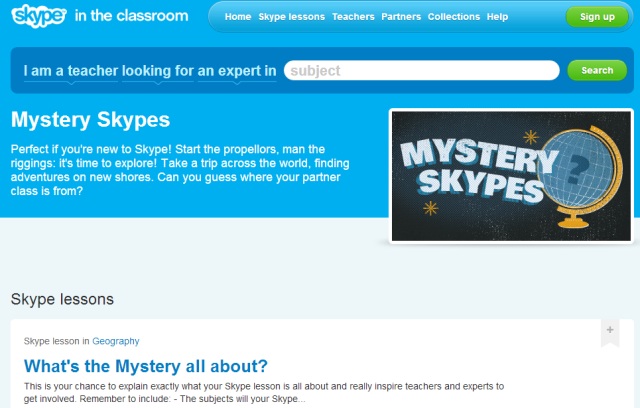Viewport: 640px width, 408px height.
Task: Open "What's the Mystery all about?" lesson
Action: pos(146,366)
